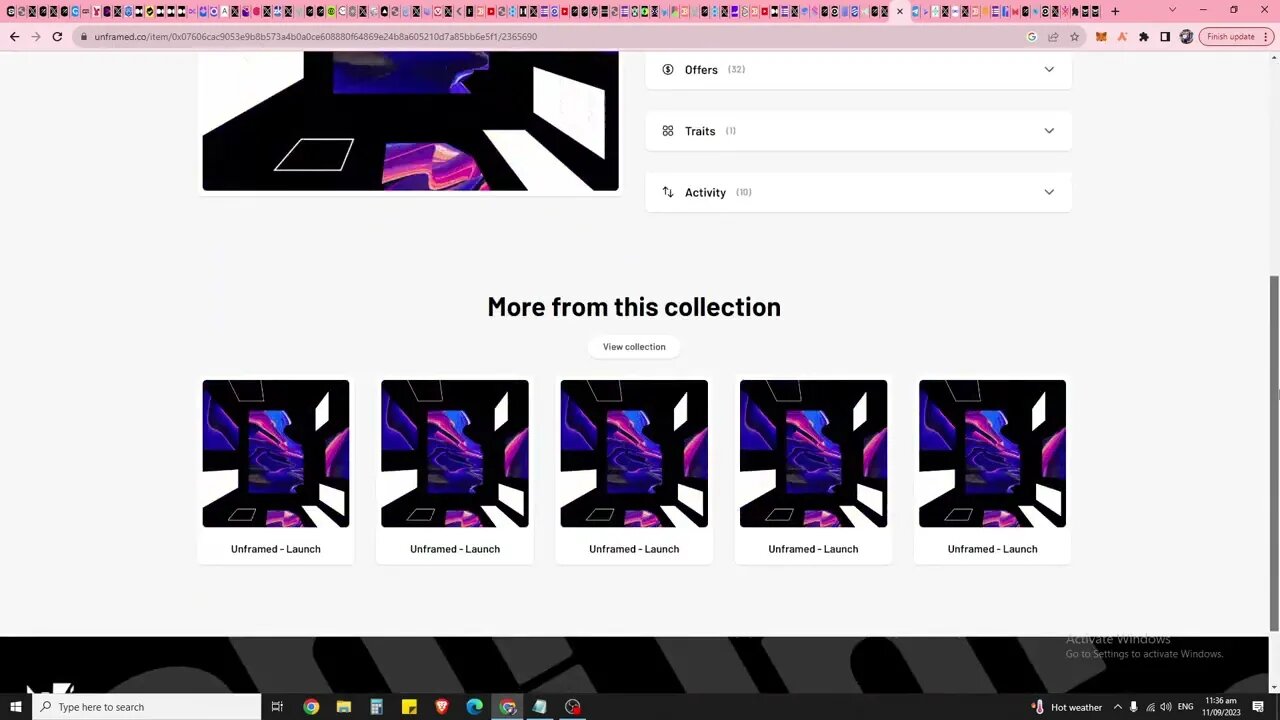Open the Extensions puzzle menu
The height and width of the screenshot is (720, 1280).
point(1144,37)
